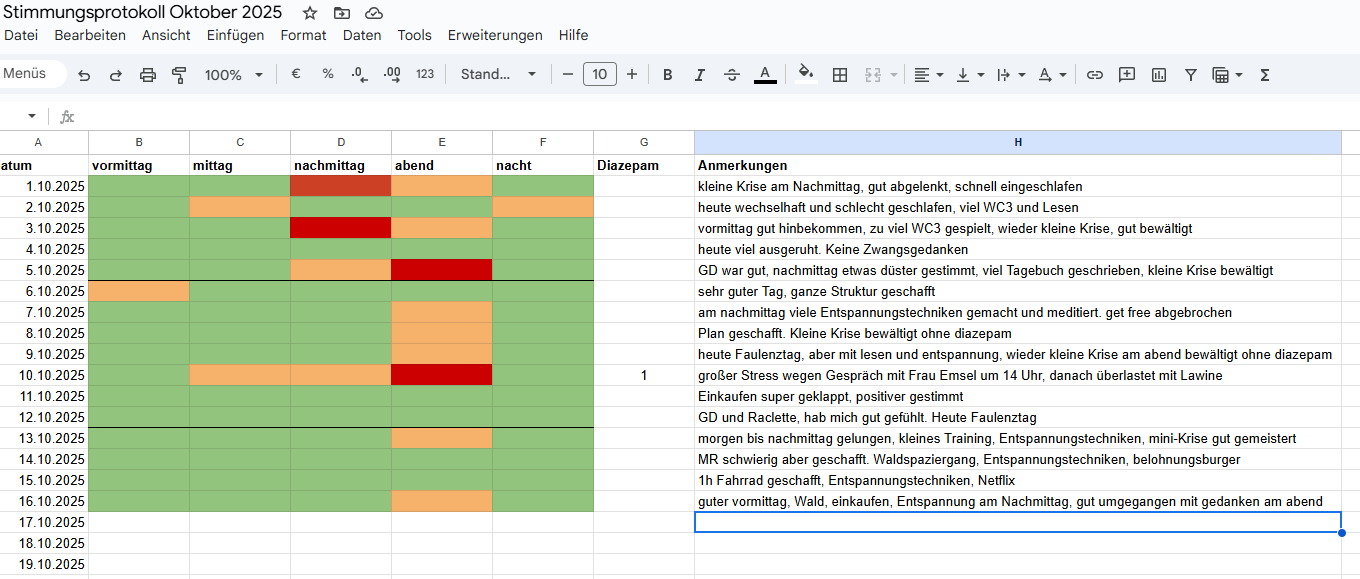
Task: Open the Einfügen menu
Action: [x=235, y=35]
